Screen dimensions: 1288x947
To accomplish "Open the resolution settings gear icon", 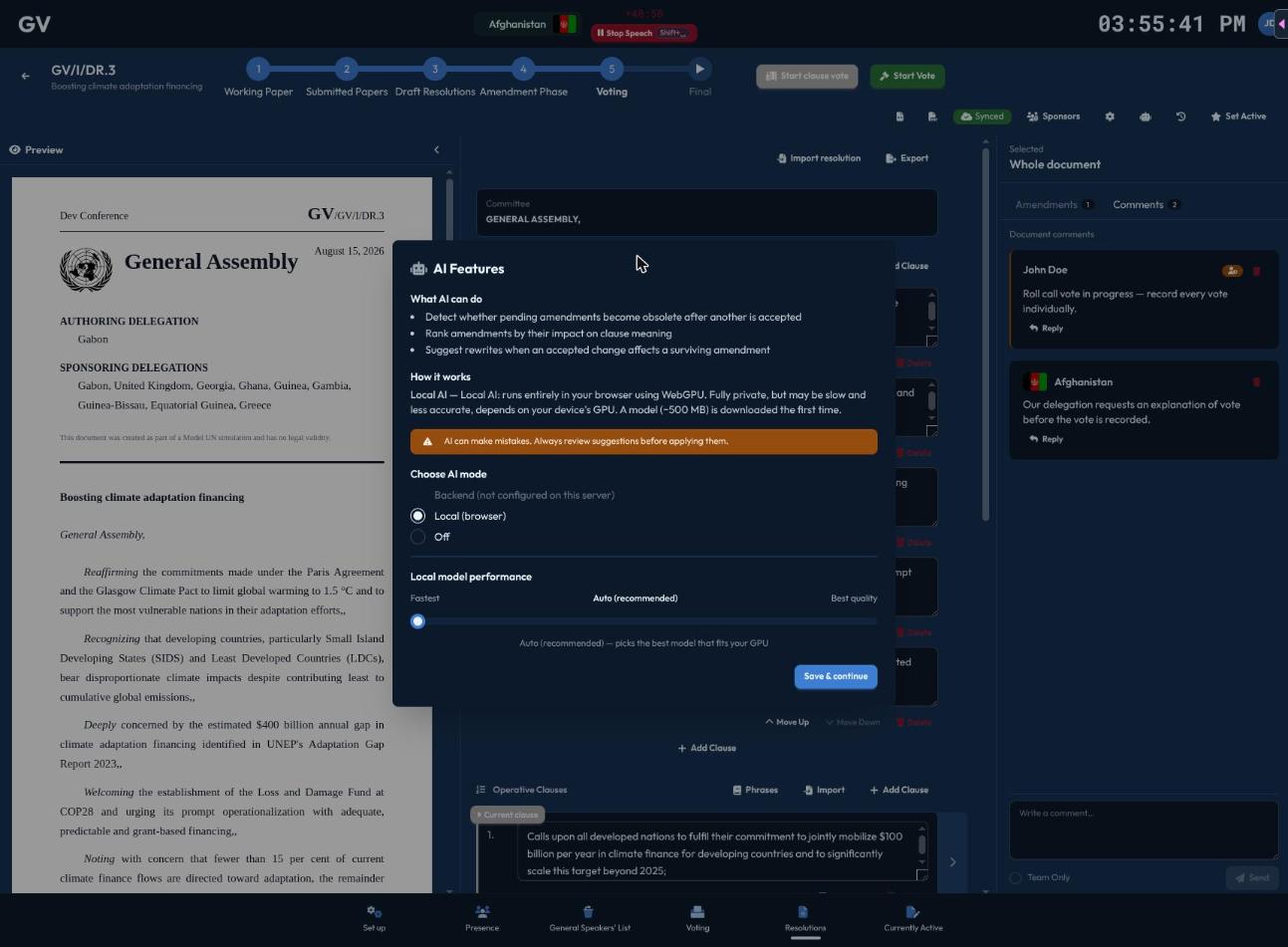I will [1110, 117].
